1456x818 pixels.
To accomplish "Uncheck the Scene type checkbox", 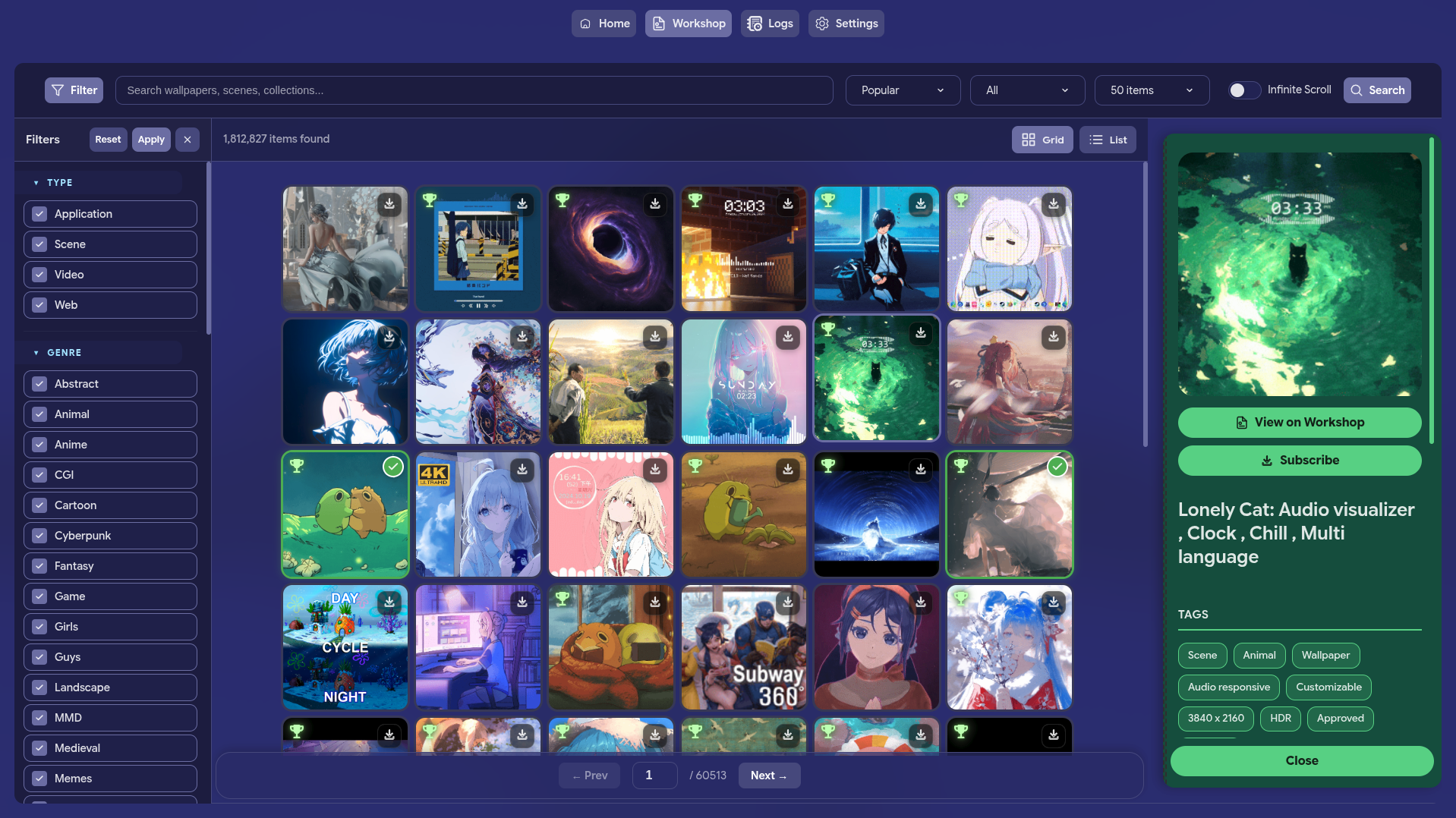I will pyautogui.click(x=39, y=244).
